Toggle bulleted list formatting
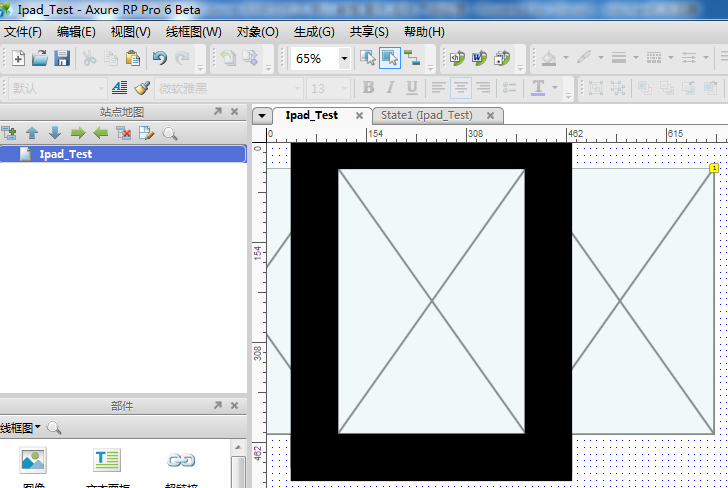The width and height of the screenshot is (728, 488). (510, 87)
